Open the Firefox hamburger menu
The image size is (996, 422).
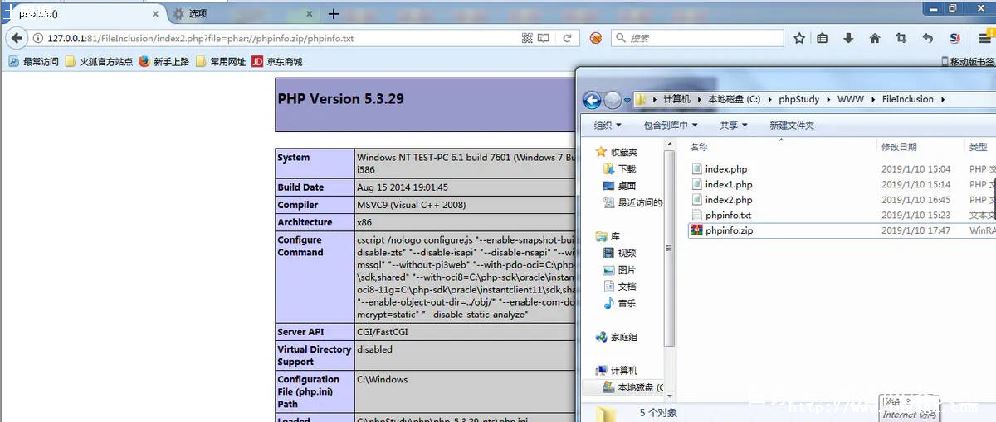tap(984, 38)
